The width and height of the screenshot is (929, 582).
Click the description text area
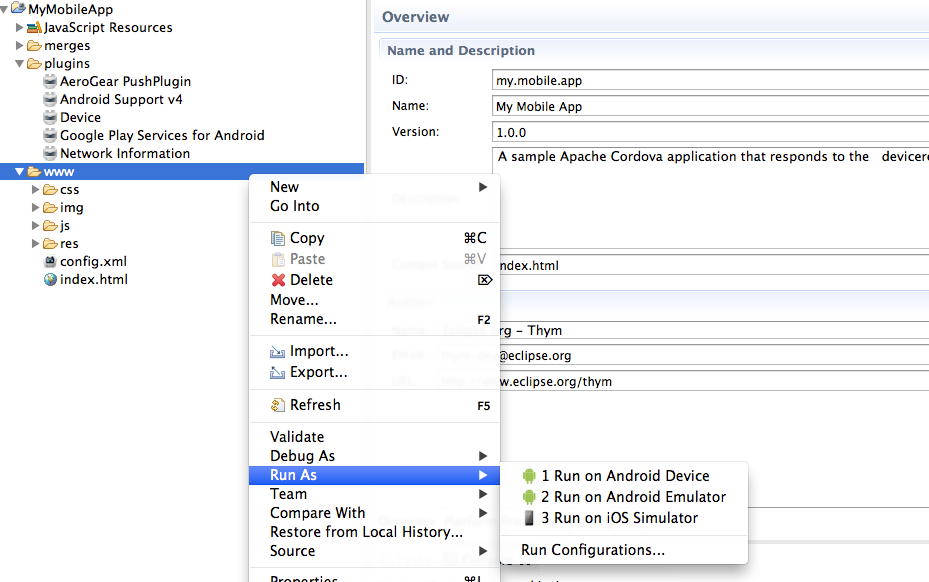tap(710, 197)
